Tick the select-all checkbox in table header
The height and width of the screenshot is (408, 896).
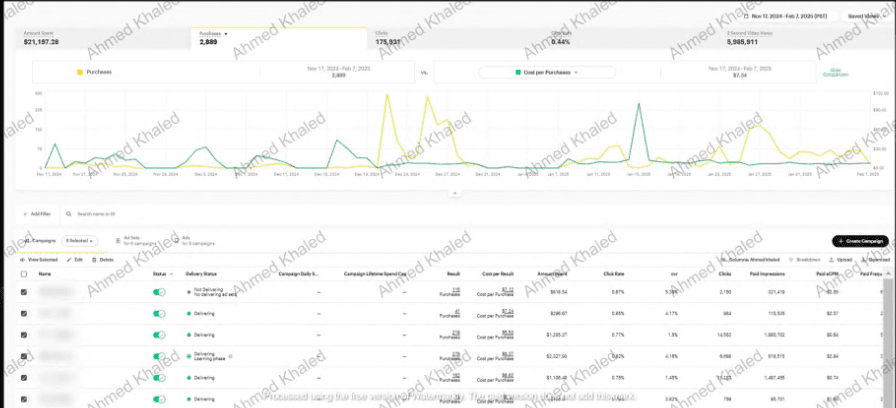pos(23,274)
